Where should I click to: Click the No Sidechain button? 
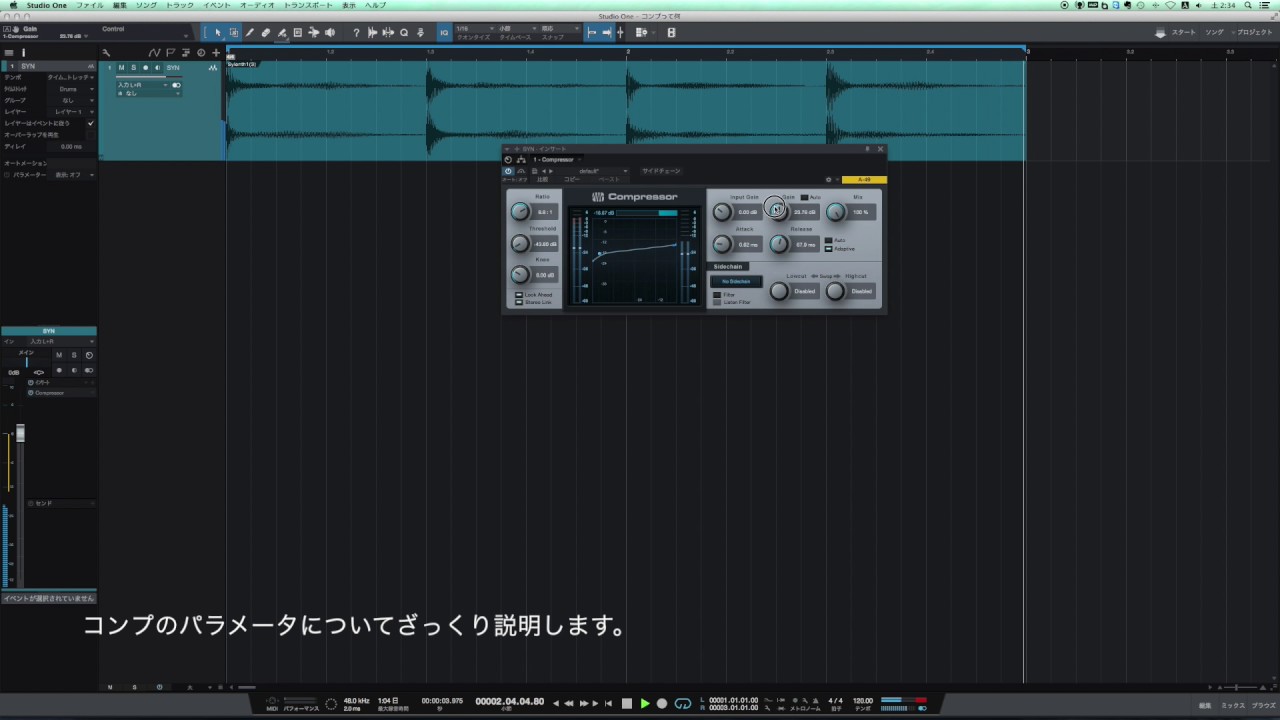coord(736,281)
